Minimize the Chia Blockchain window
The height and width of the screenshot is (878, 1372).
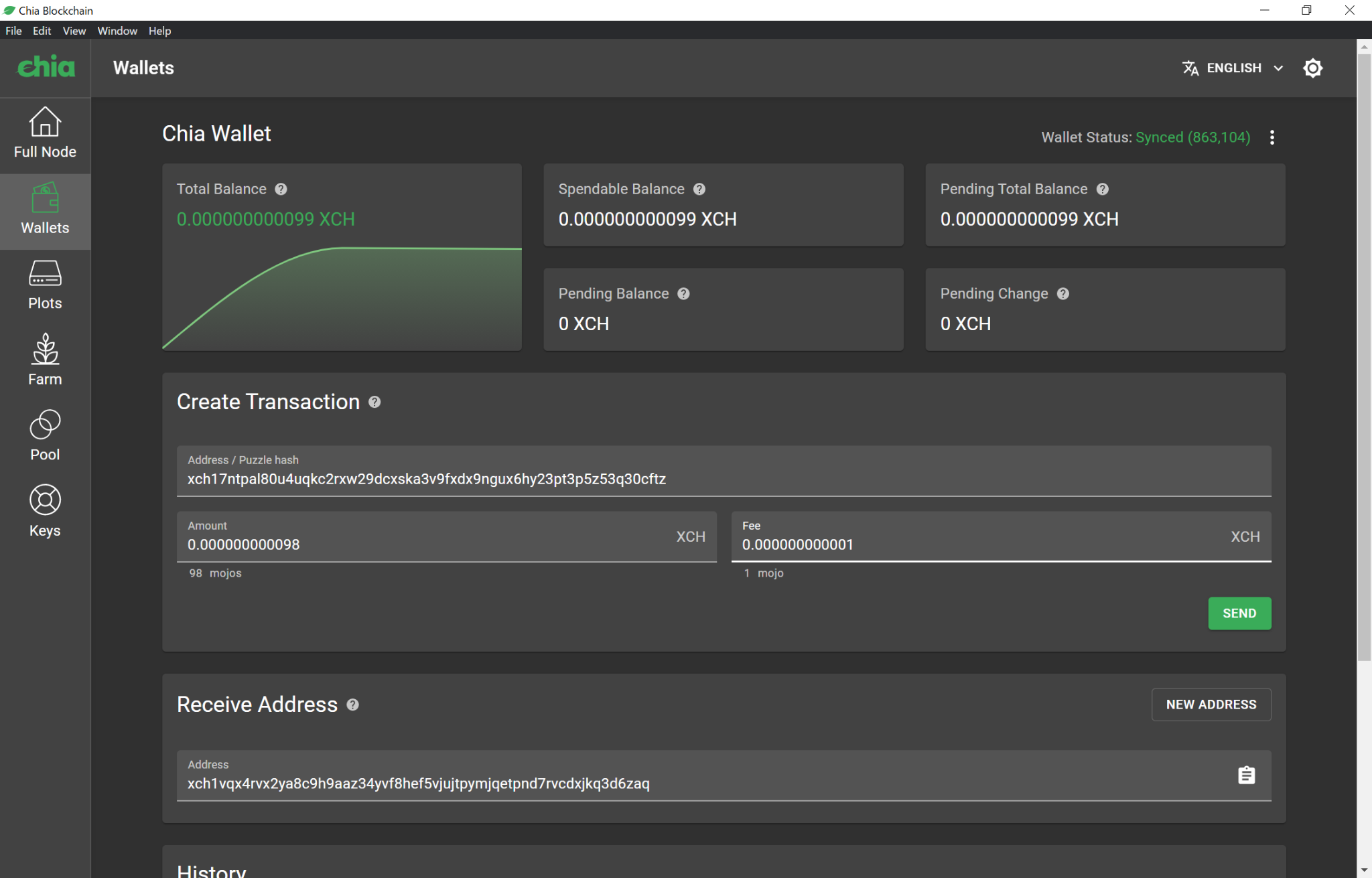point(1264,10)
